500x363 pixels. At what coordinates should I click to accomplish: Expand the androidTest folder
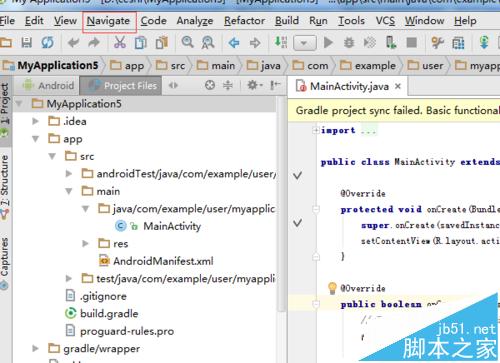click(x=69, y=174)
